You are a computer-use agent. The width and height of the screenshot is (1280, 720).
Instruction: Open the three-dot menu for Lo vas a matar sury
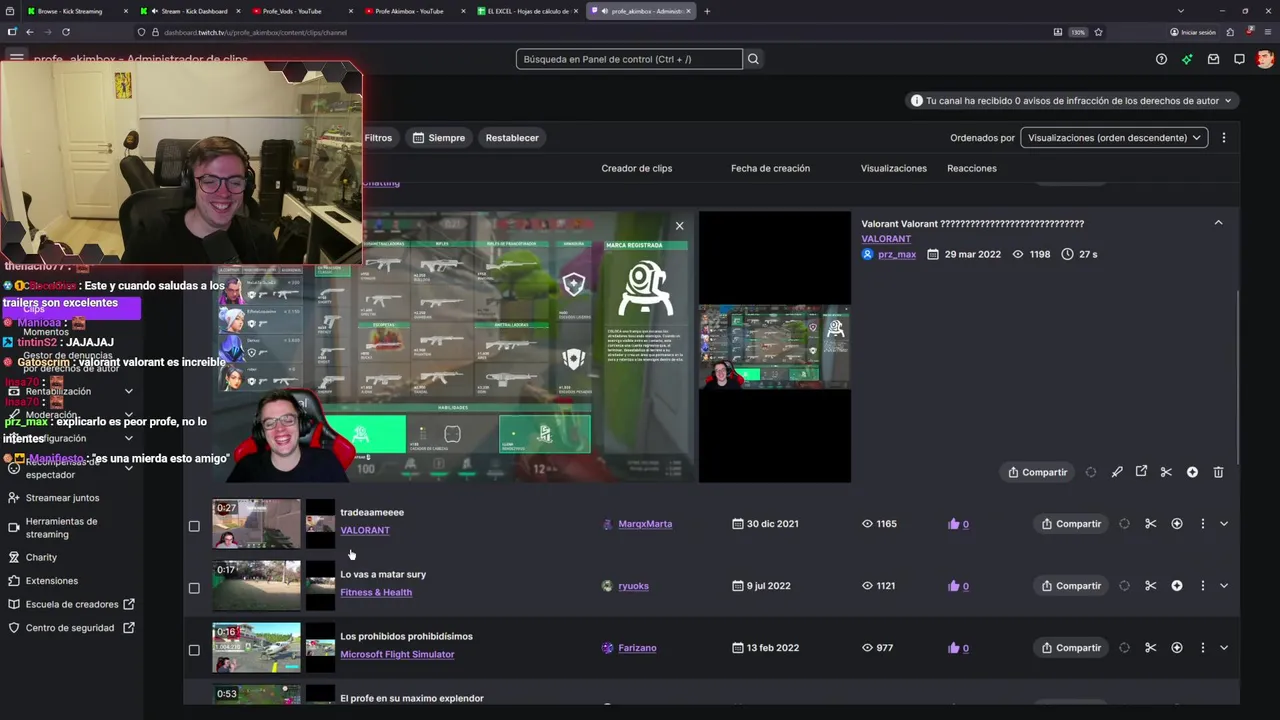tap(1202, 586)
